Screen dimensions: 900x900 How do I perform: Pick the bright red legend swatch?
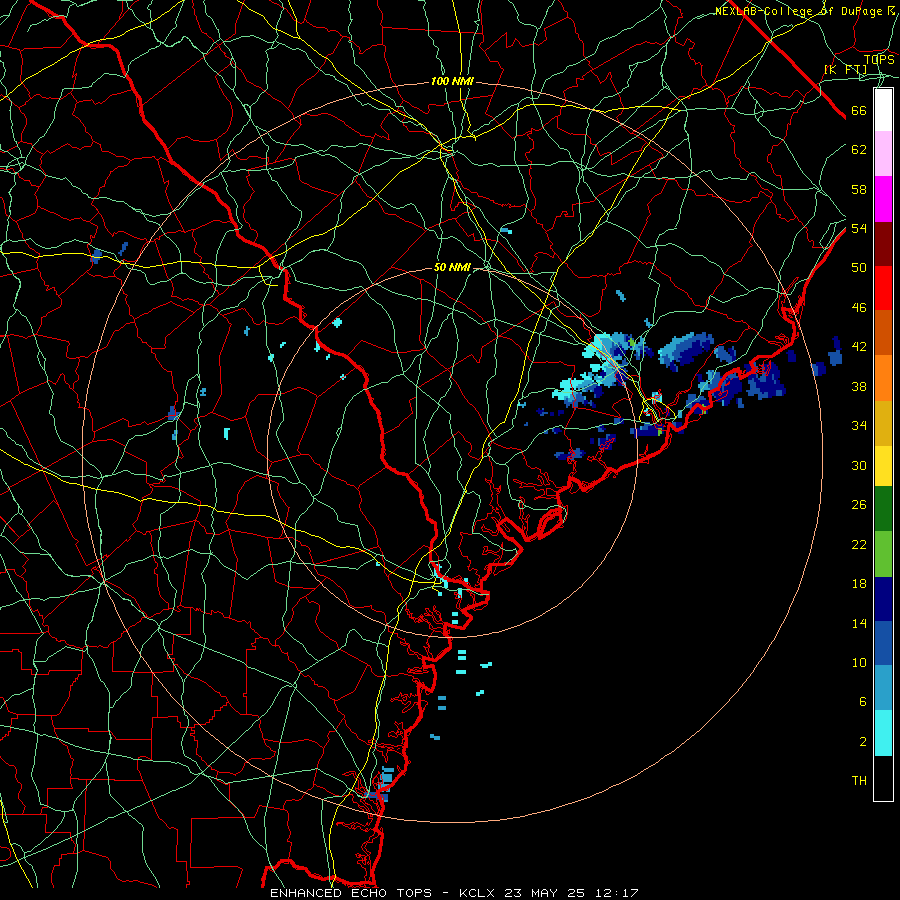pyautogui.click(x=883, y=288)
